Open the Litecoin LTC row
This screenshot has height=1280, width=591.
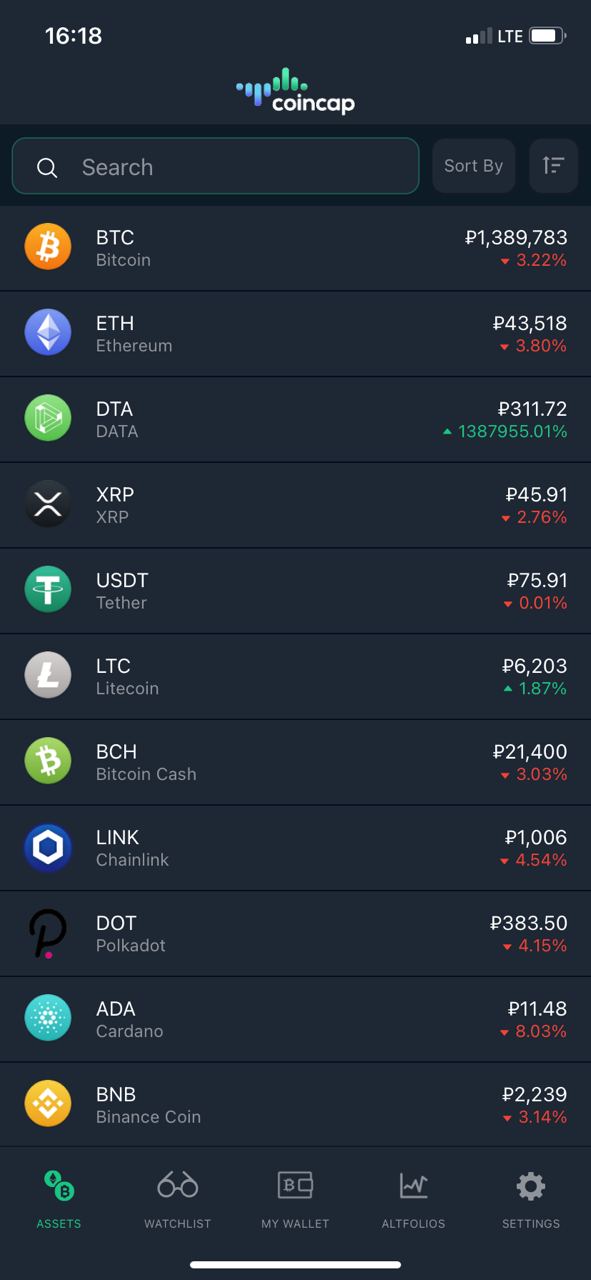[295, 676]
